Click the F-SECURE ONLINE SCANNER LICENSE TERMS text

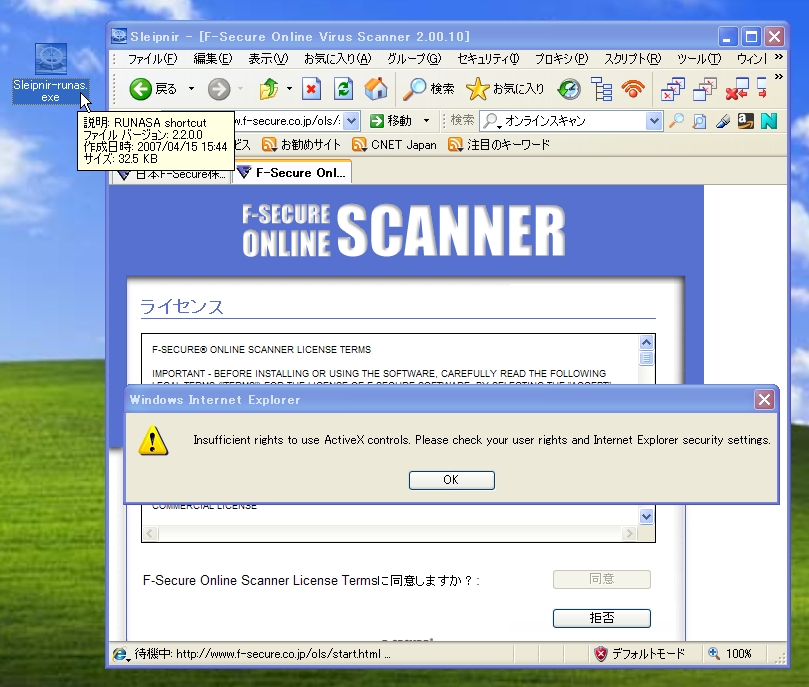pyautogui.click(x=262, y=350)
